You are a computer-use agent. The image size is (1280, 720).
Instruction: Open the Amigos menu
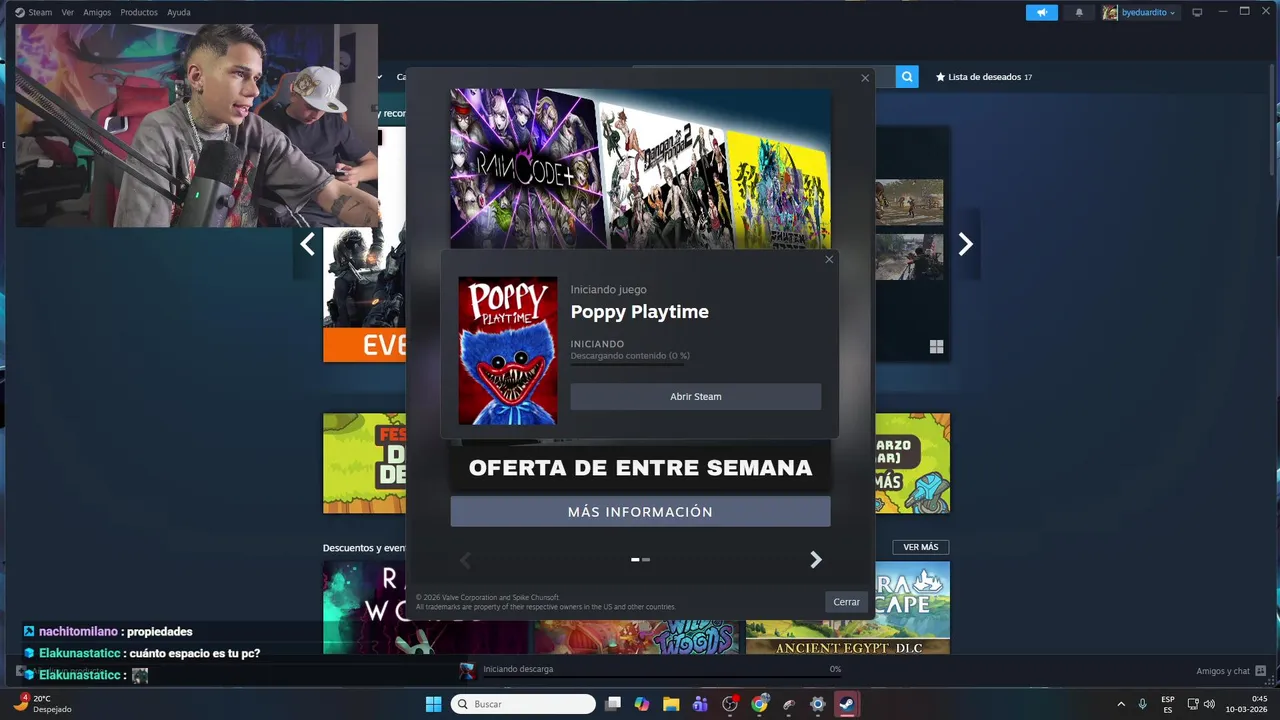pyautogui.click(x=97, y=12)
